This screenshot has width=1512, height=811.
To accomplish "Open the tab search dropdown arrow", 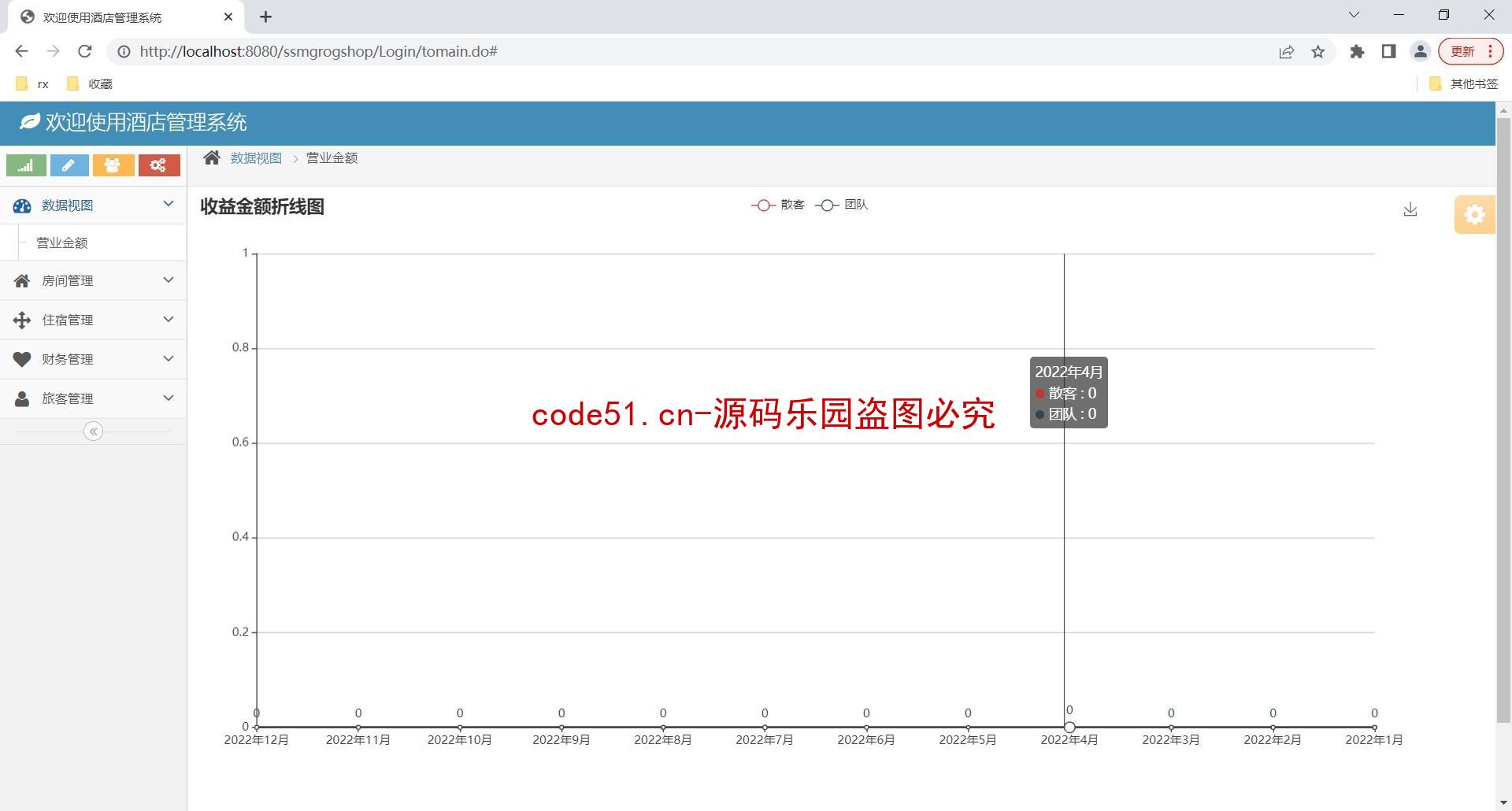I will click(1354, 15).
